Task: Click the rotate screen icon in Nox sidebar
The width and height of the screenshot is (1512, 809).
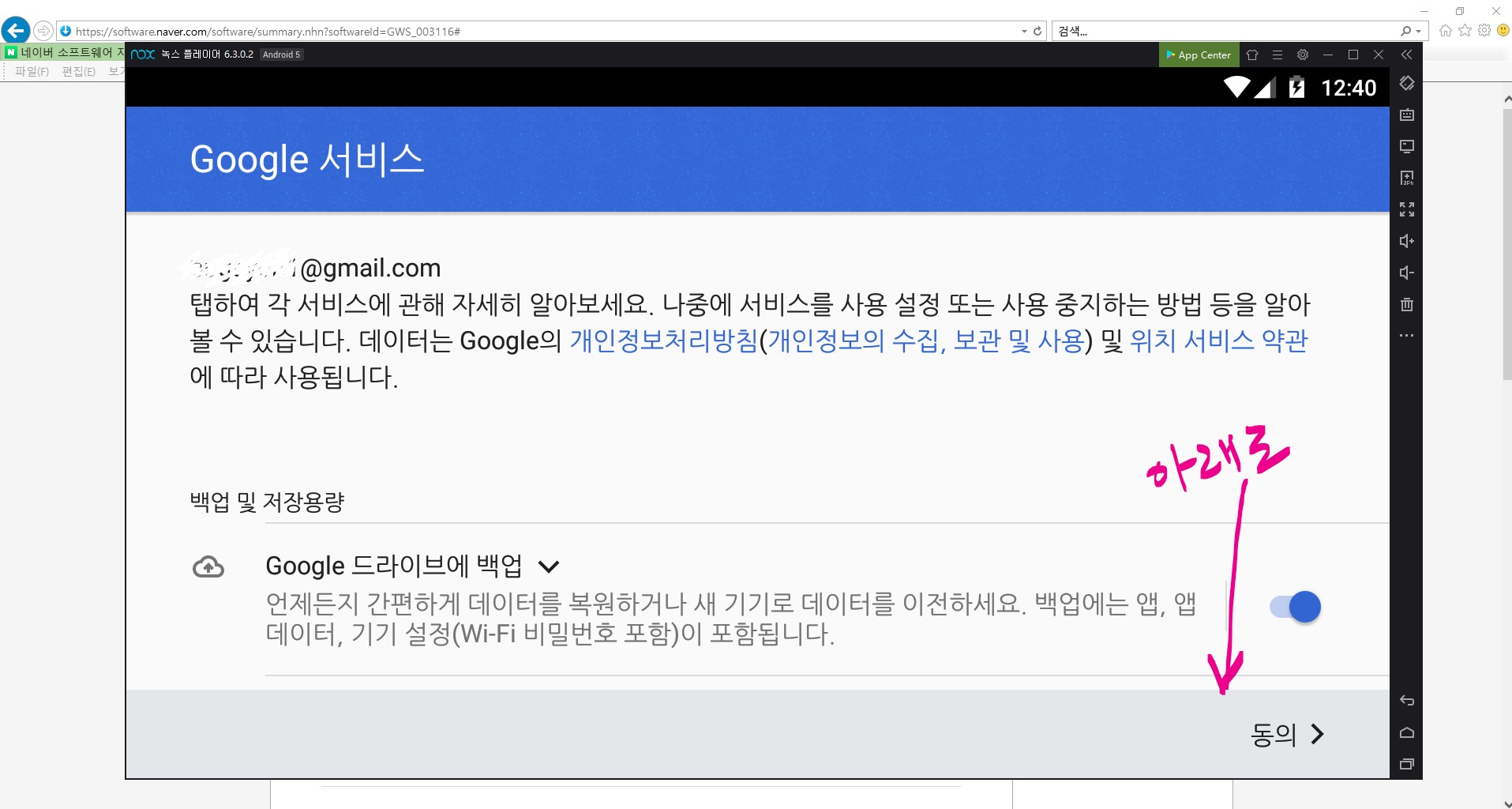Action: (x=1407, y=83)
